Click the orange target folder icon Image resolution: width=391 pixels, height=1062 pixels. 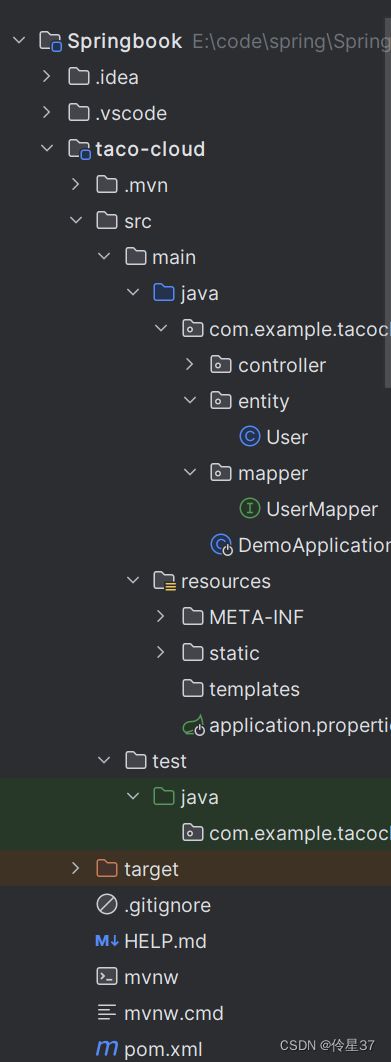107,868
